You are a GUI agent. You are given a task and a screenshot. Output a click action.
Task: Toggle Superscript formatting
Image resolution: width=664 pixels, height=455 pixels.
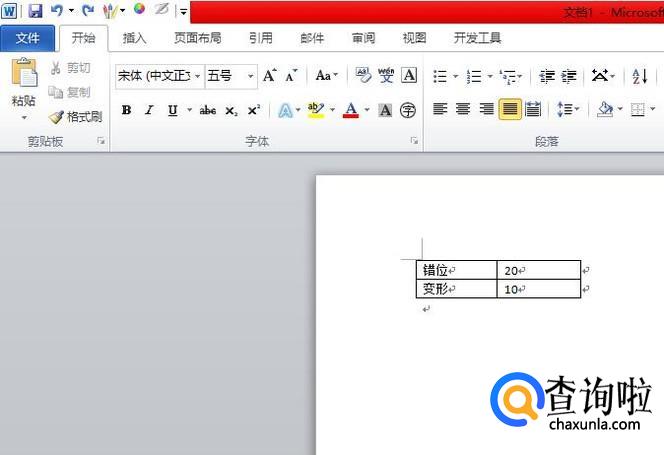pyautogui.click(x=254, y=110)
